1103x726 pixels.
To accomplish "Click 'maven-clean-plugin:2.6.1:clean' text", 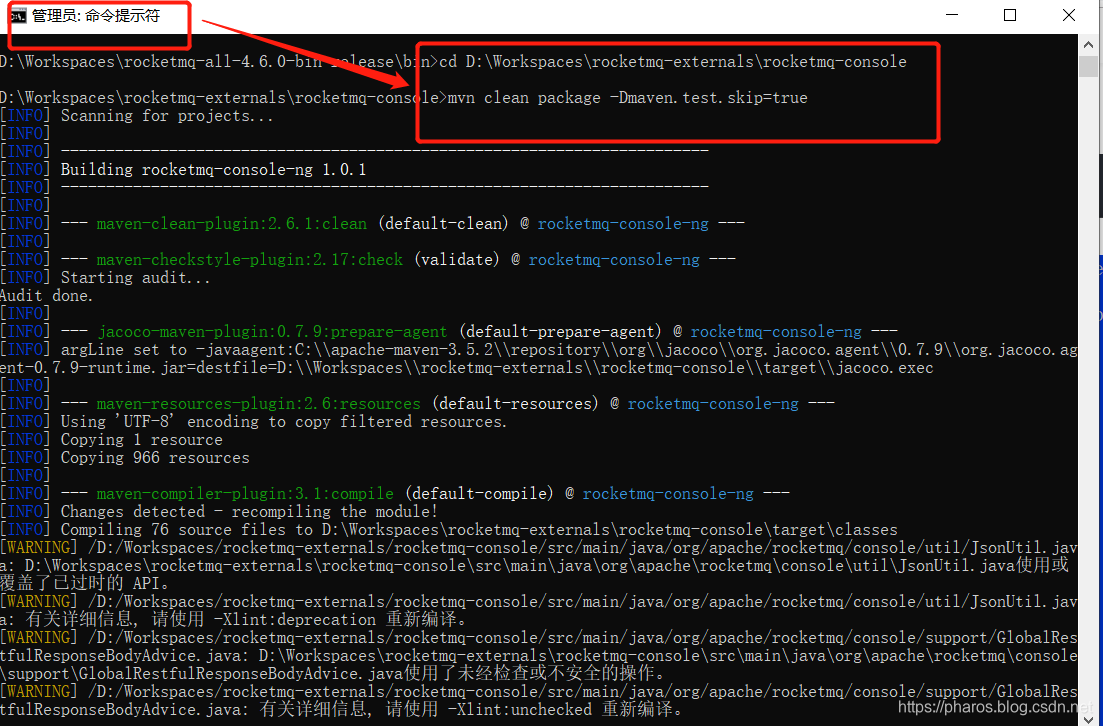I will pos(231,224).
